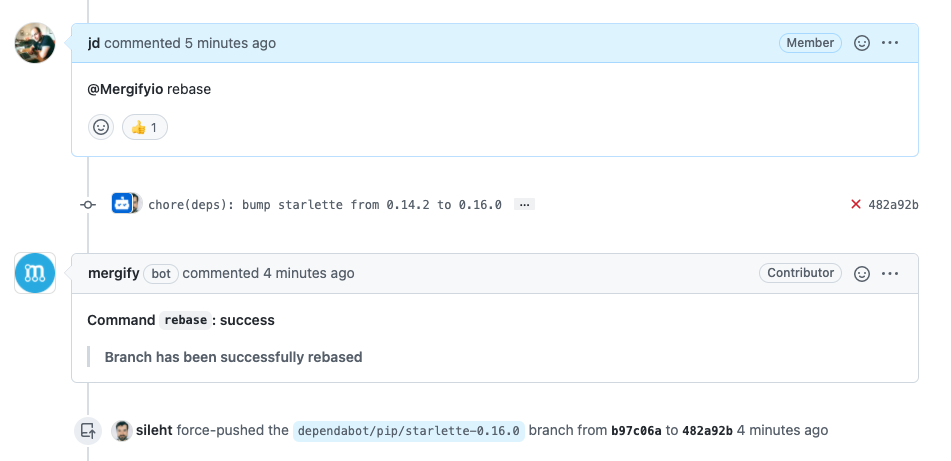Open mergify bot avatar icon
Image resolution: width=951 pixels, height=461 pixels.
[x=35, y=273]
